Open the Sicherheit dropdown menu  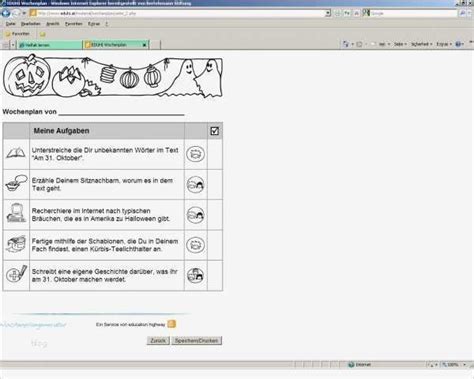click(421, 44)
